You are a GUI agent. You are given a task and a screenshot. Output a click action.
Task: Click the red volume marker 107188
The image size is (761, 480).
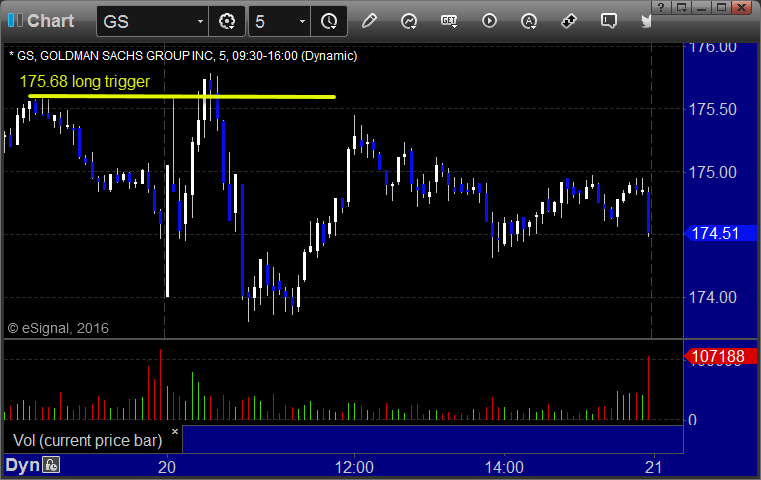click(721, 356)
